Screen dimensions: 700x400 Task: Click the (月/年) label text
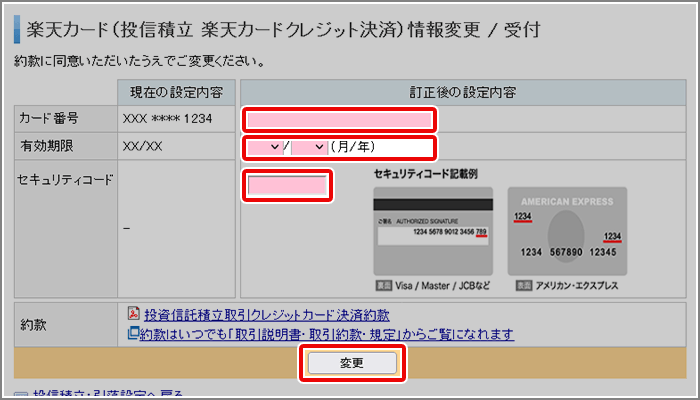click(353, 146)
